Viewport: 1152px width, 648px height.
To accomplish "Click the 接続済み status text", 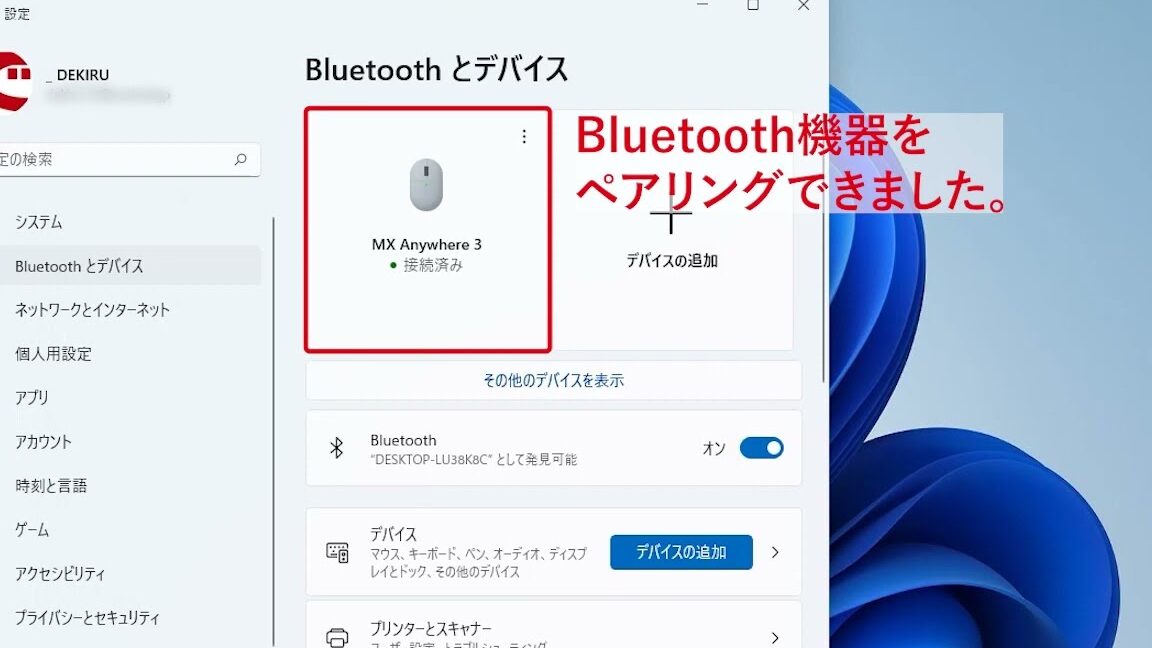I will (x=433, y=265).
